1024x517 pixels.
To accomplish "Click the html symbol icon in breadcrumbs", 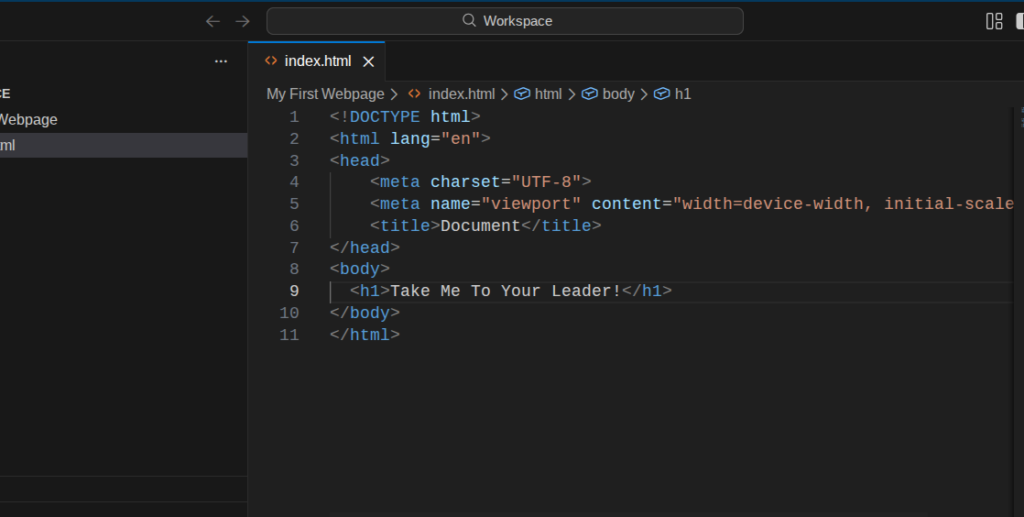I will pyautogui.click(x=521, y=94).
